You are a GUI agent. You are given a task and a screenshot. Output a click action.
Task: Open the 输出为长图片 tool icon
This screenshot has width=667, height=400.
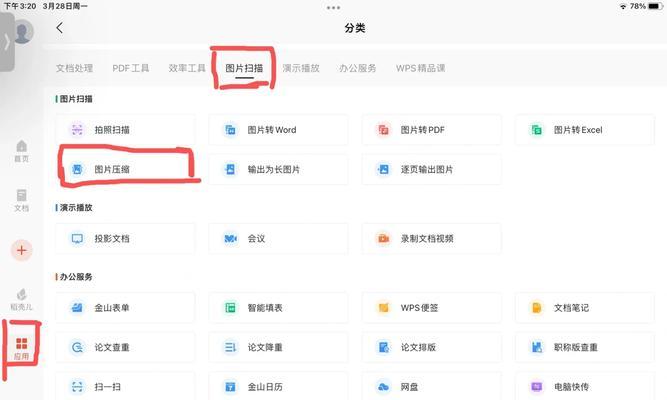point(230,169)
